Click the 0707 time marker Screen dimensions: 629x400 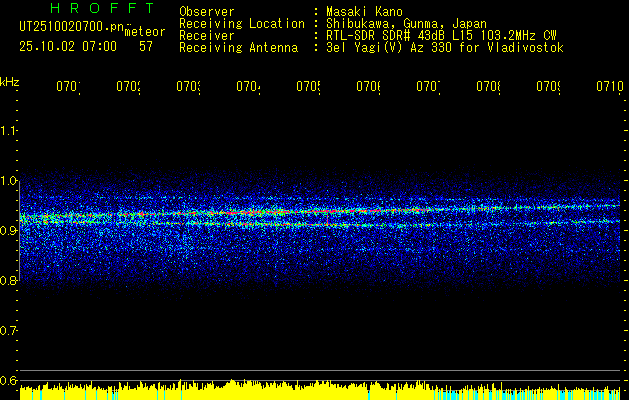[x=428, y=87]
